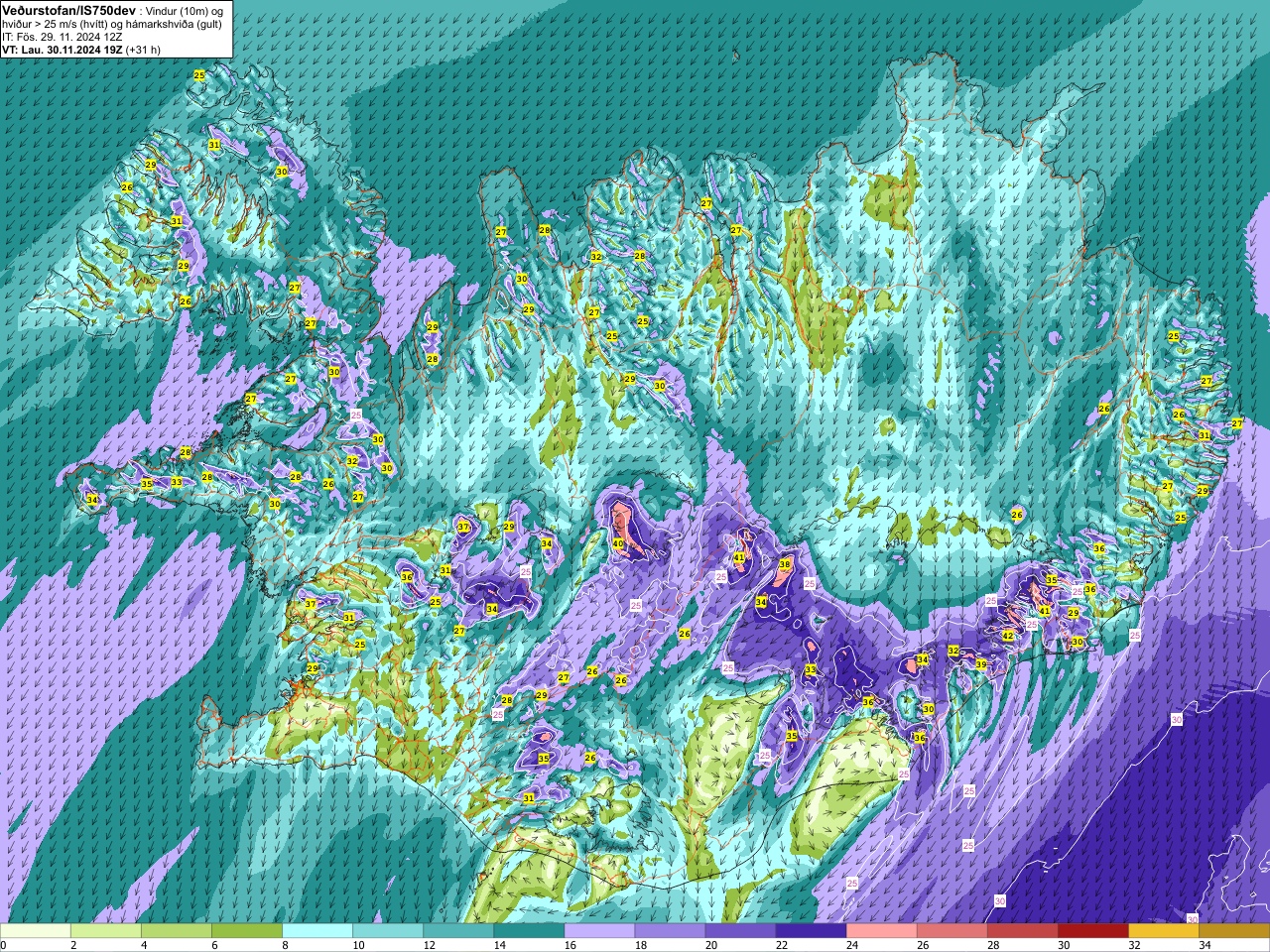
Task: Click the 26–28 m/s salmon legend swatch
Action: (952, 931)
